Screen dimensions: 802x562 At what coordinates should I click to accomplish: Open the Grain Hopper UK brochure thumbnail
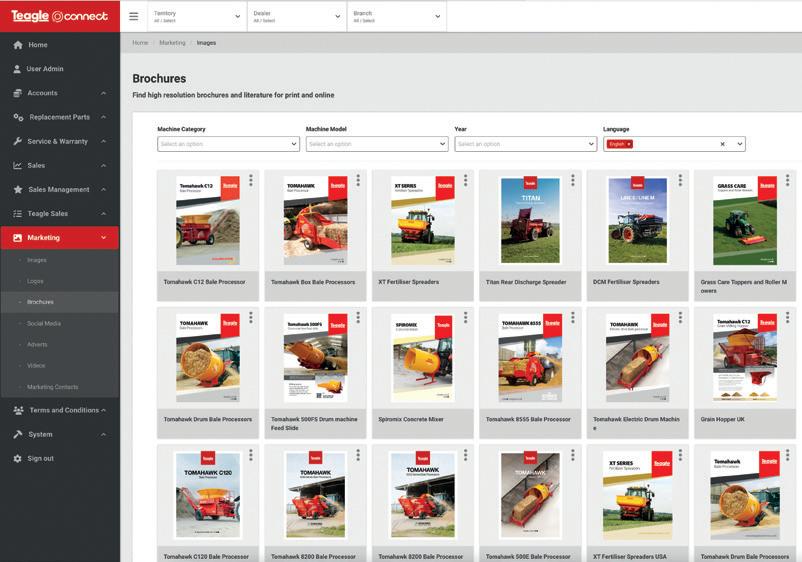coord(745,357)
